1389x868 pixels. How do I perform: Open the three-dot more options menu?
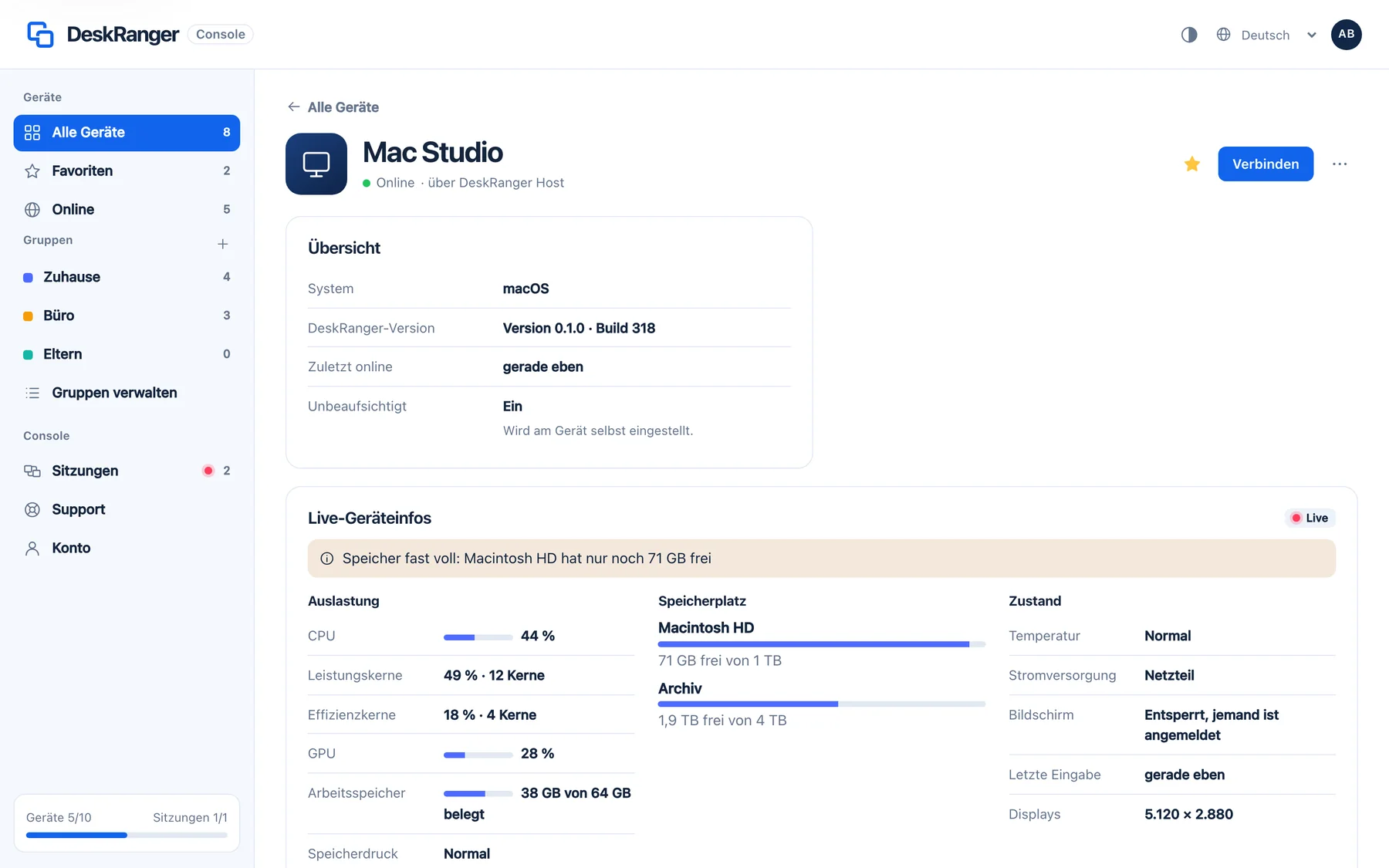[1340, 164]
